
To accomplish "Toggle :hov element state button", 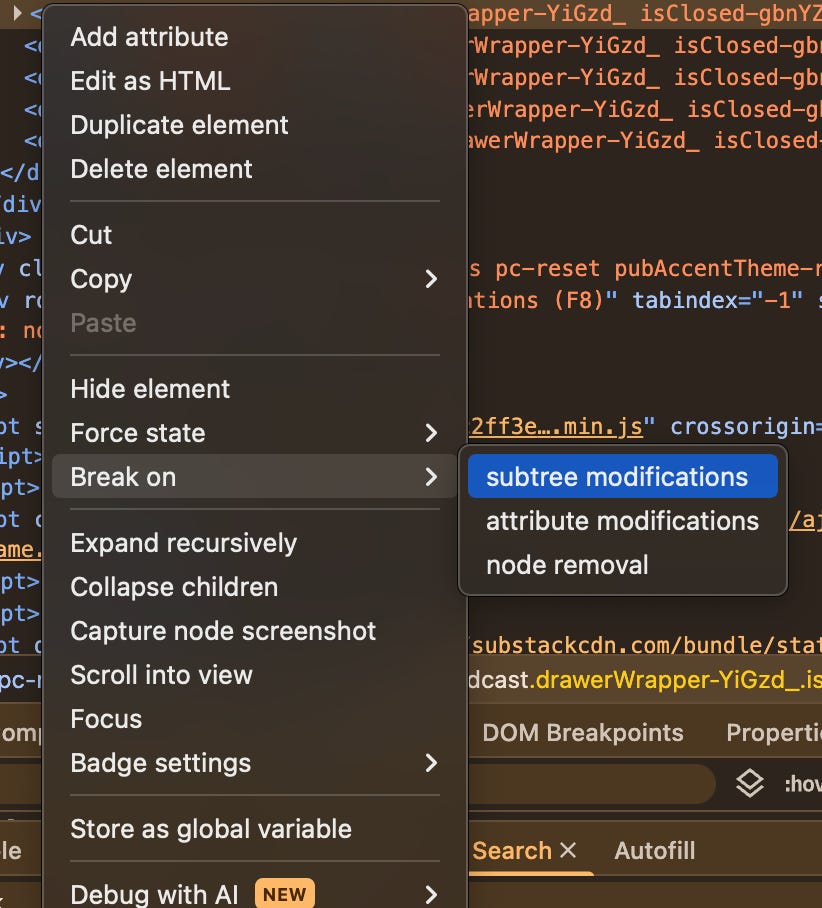I will coord(803,784).
